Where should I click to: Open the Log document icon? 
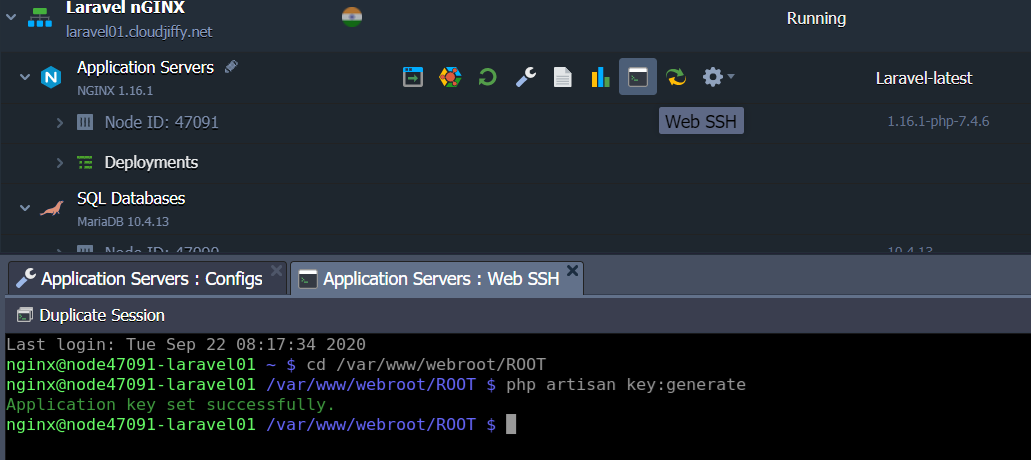tap(563, 77)
